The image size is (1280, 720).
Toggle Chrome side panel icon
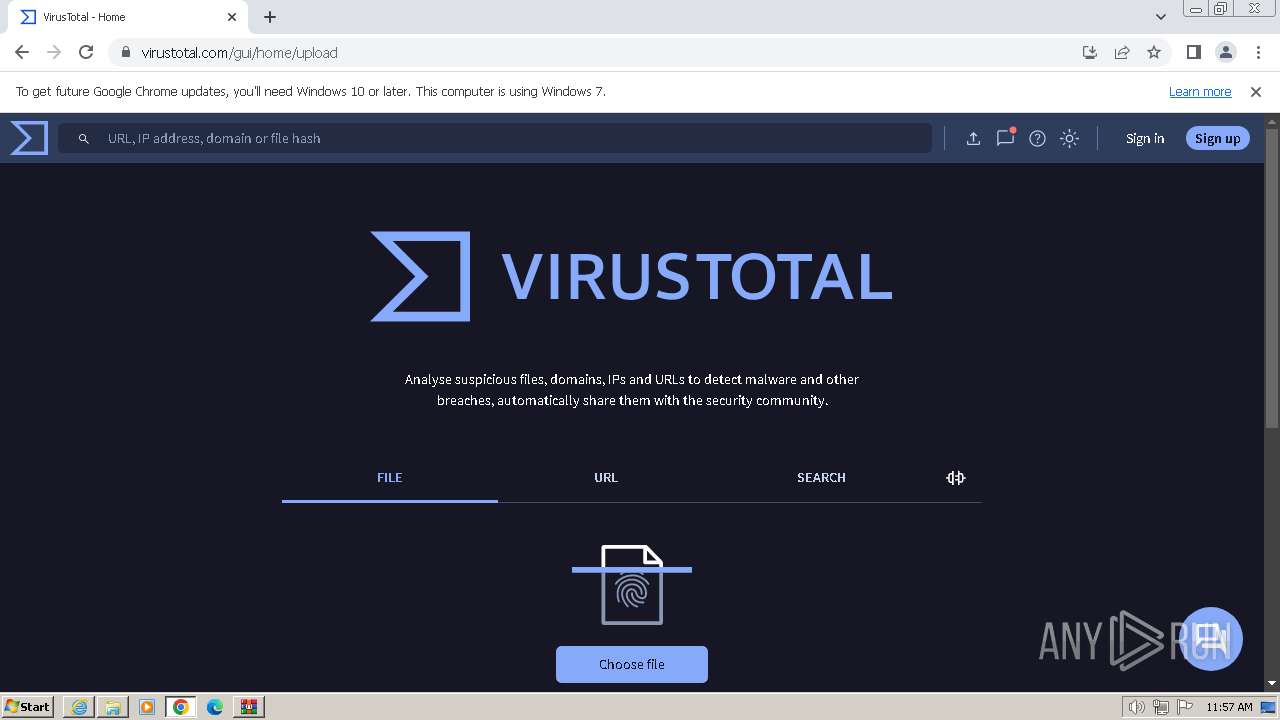coord(1193,52)
